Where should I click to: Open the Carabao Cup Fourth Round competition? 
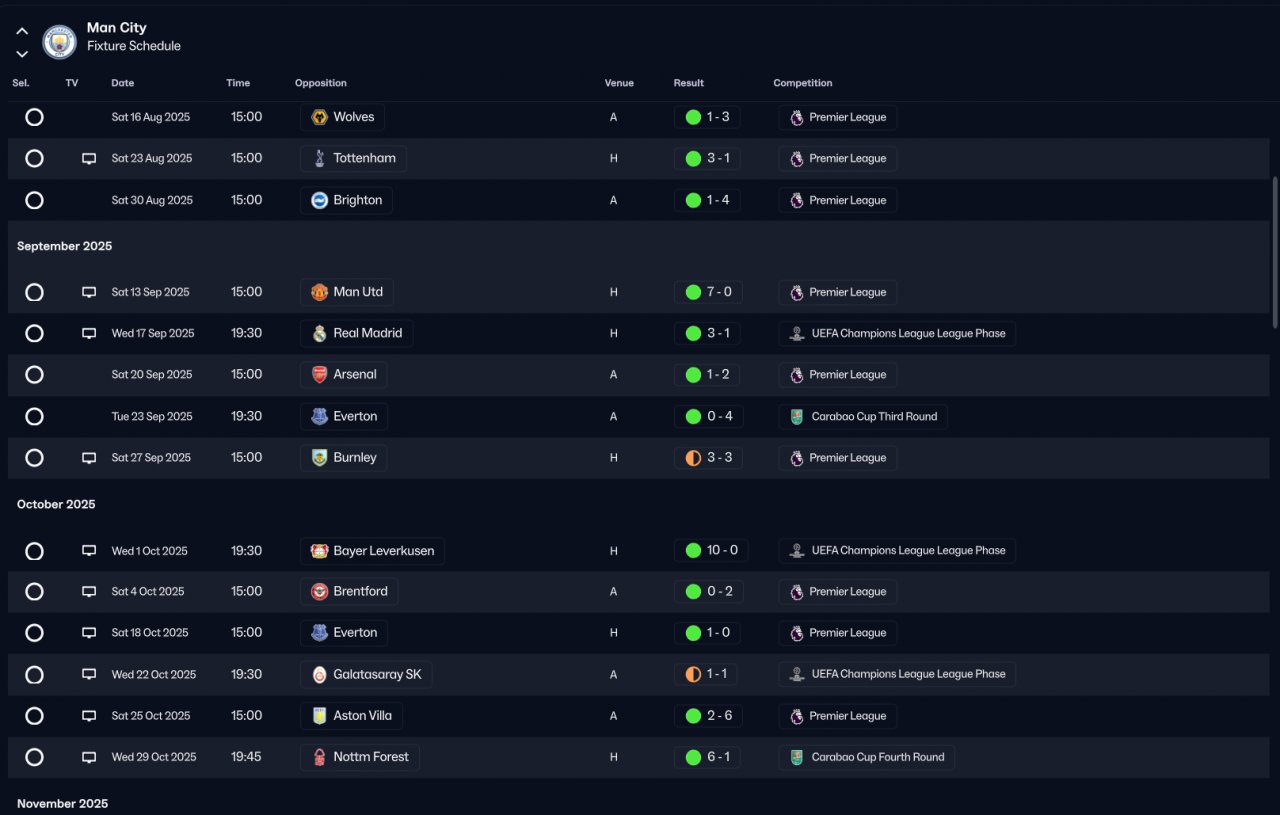coord(867,757)
